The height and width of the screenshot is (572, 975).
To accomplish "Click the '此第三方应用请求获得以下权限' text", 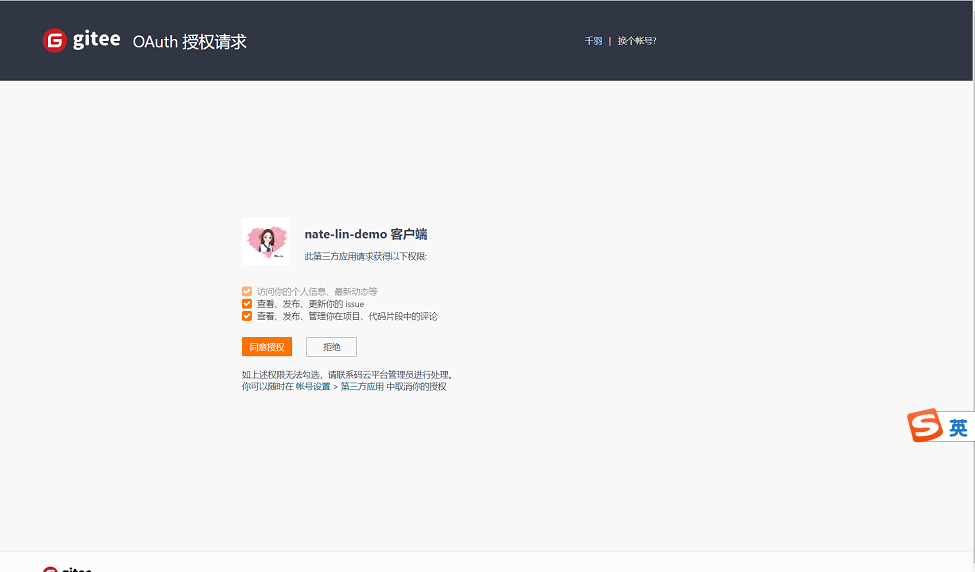I will pos(366,256).
